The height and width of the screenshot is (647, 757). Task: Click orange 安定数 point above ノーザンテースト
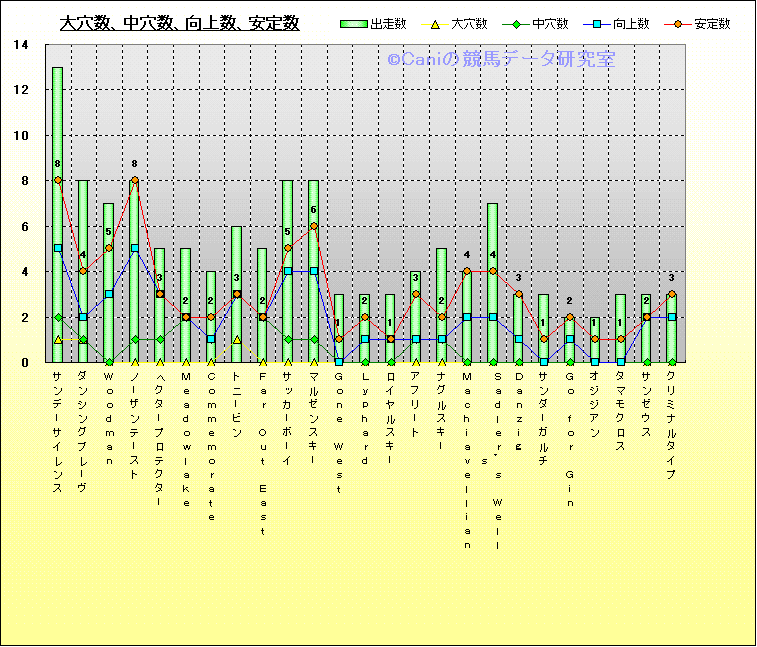[134, 181]
